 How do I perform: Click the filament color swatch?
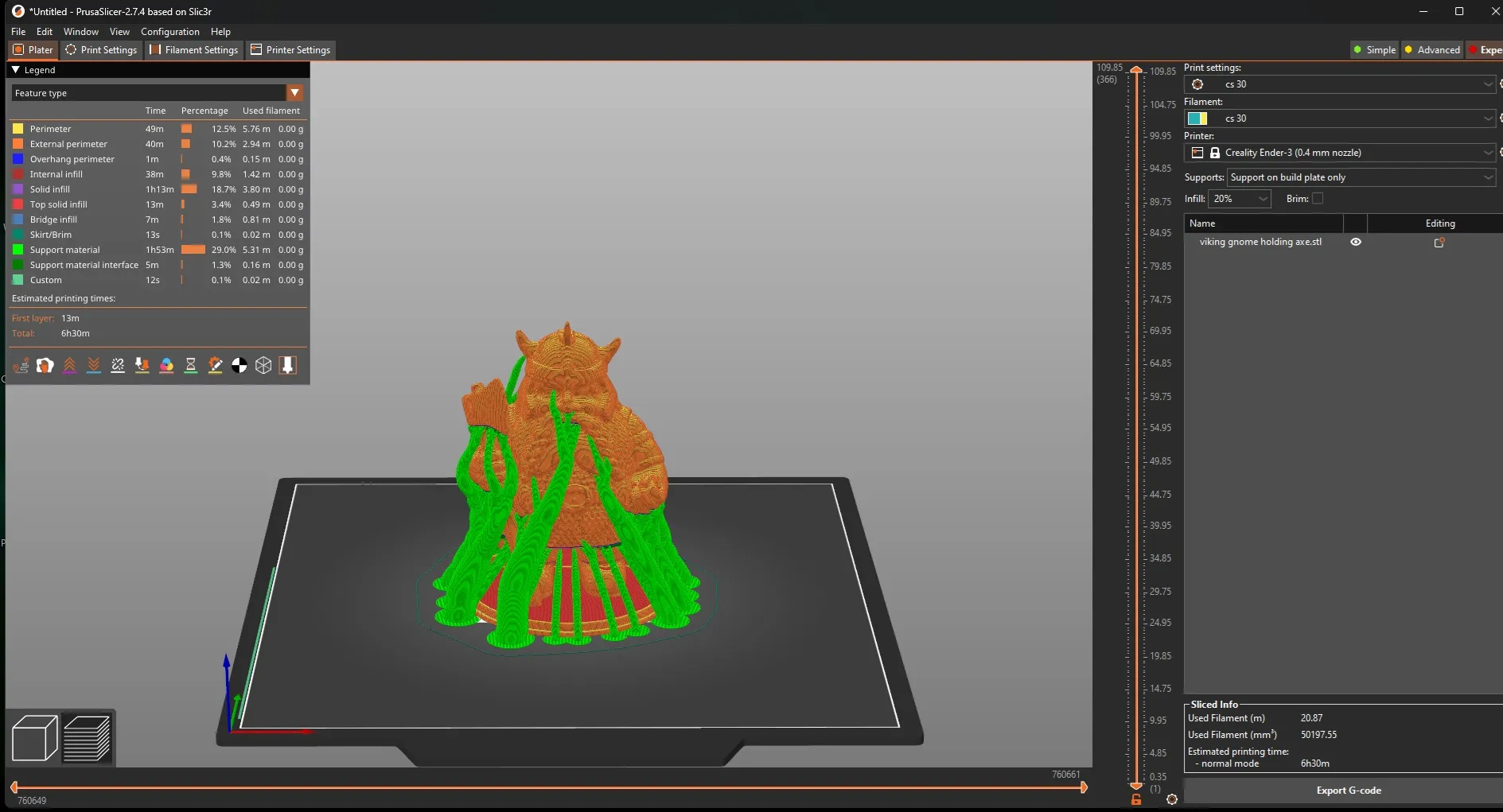coord(1197,118)
